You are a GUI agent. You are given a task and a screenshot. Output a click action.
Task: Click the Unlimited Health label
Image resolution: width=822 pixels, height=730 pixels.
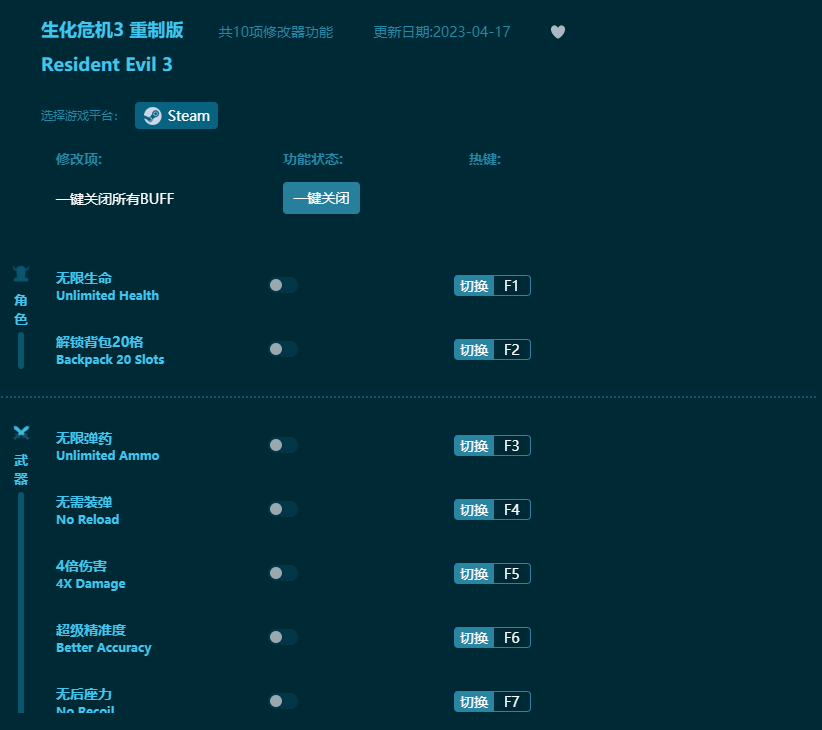coord(107,296)
